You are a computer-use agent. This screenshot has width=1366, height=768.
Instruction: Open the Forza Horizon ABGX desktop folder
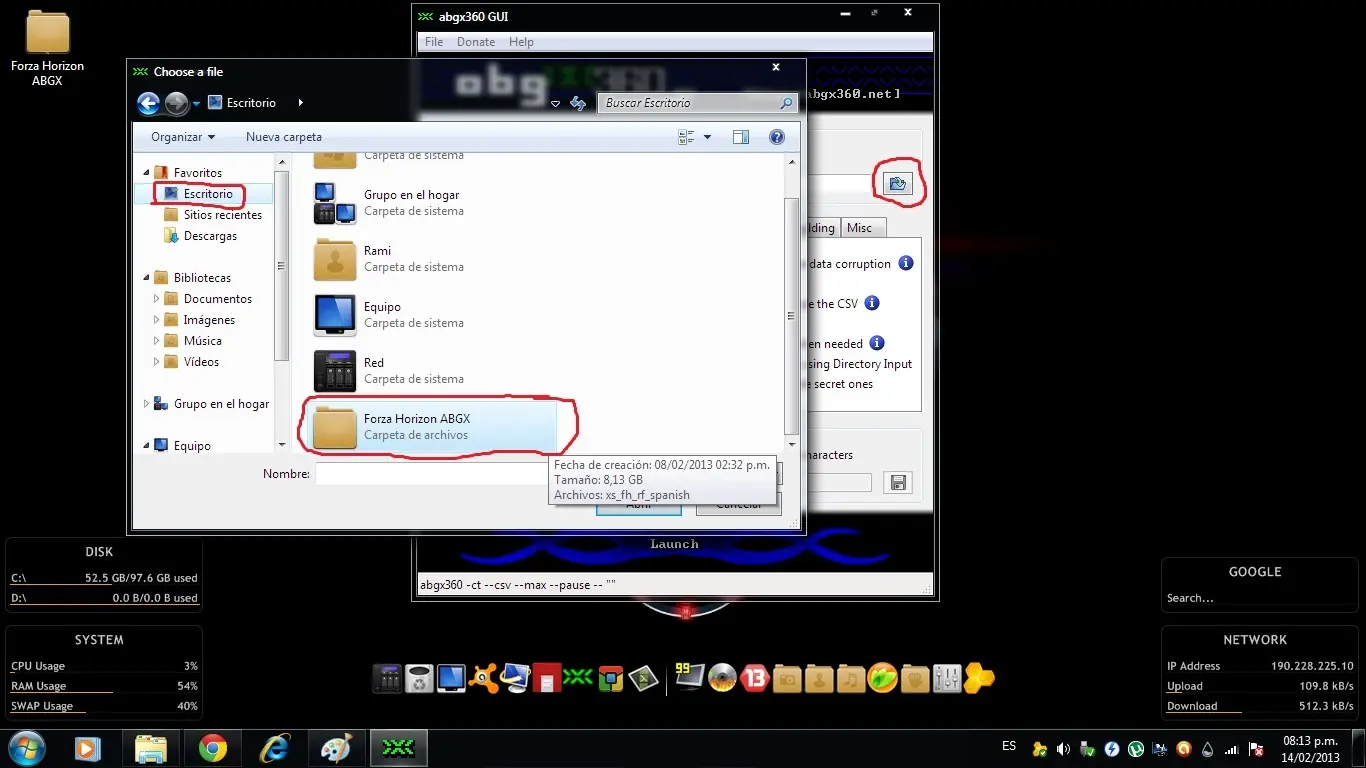click(47, 49)
